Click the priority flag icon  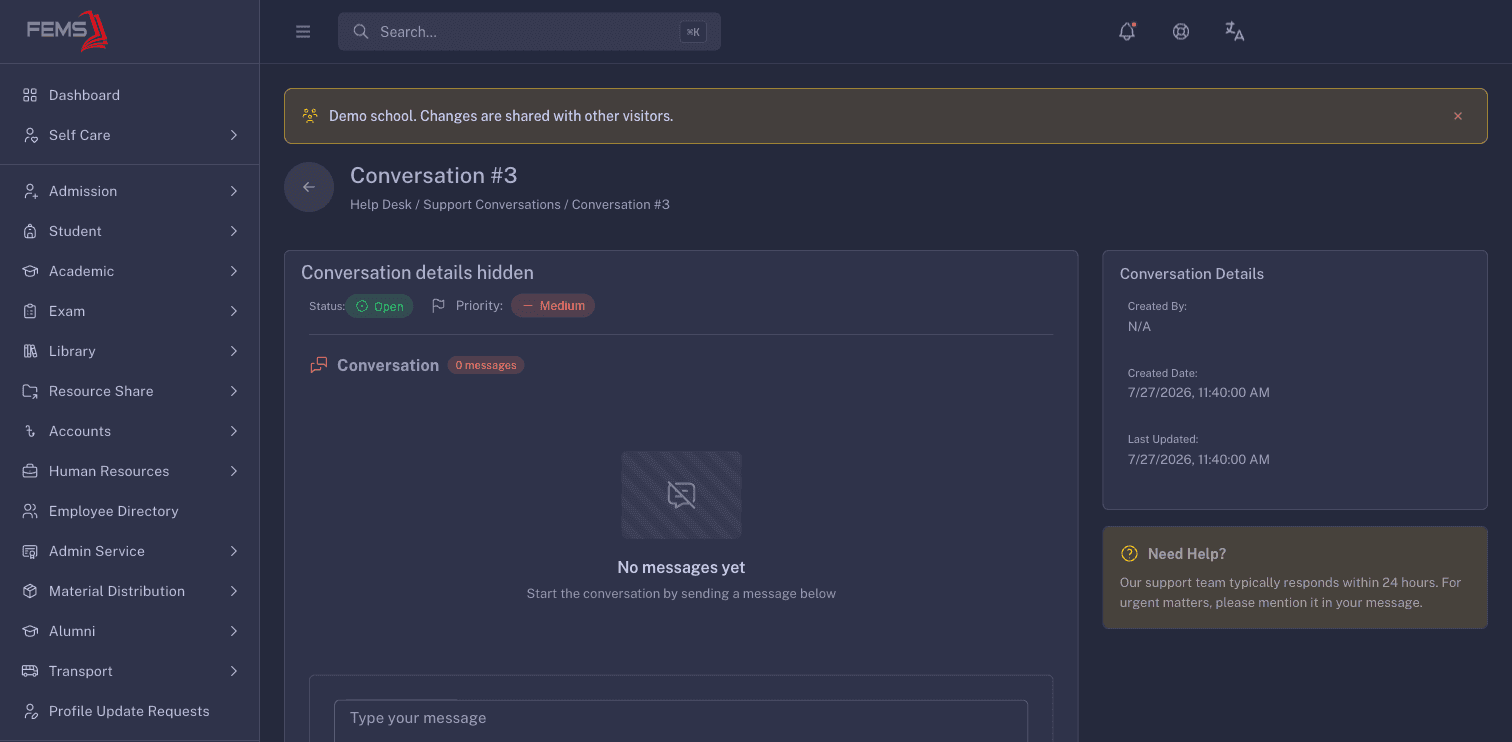438,305
